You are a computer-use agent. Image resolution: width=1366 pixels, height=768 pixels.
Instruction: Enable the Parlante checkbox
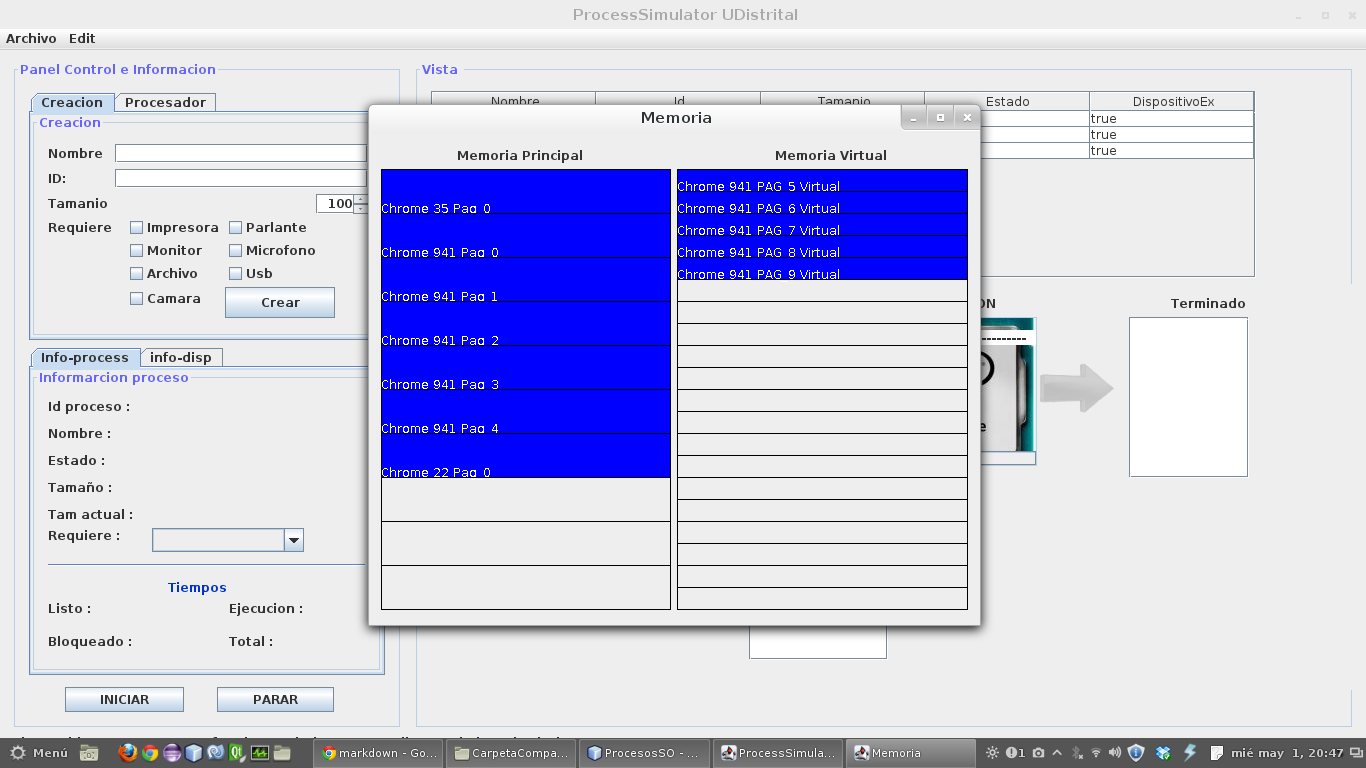coord(236,228)
